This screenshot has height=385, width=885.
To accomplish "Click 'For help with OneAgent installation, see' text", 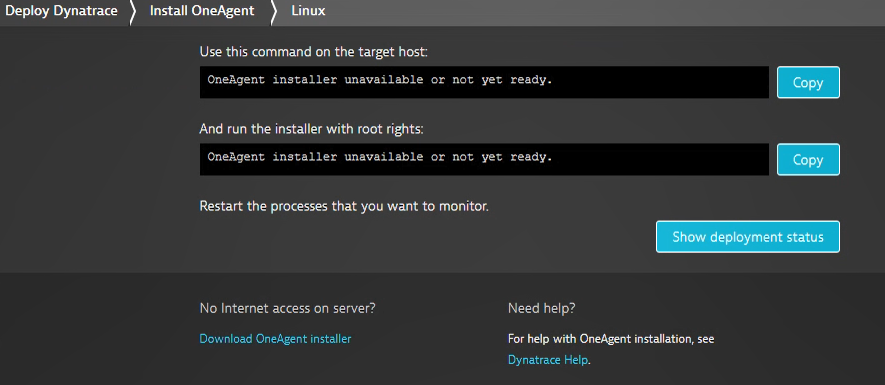I will pyautogui.click(x=611, y=339).
